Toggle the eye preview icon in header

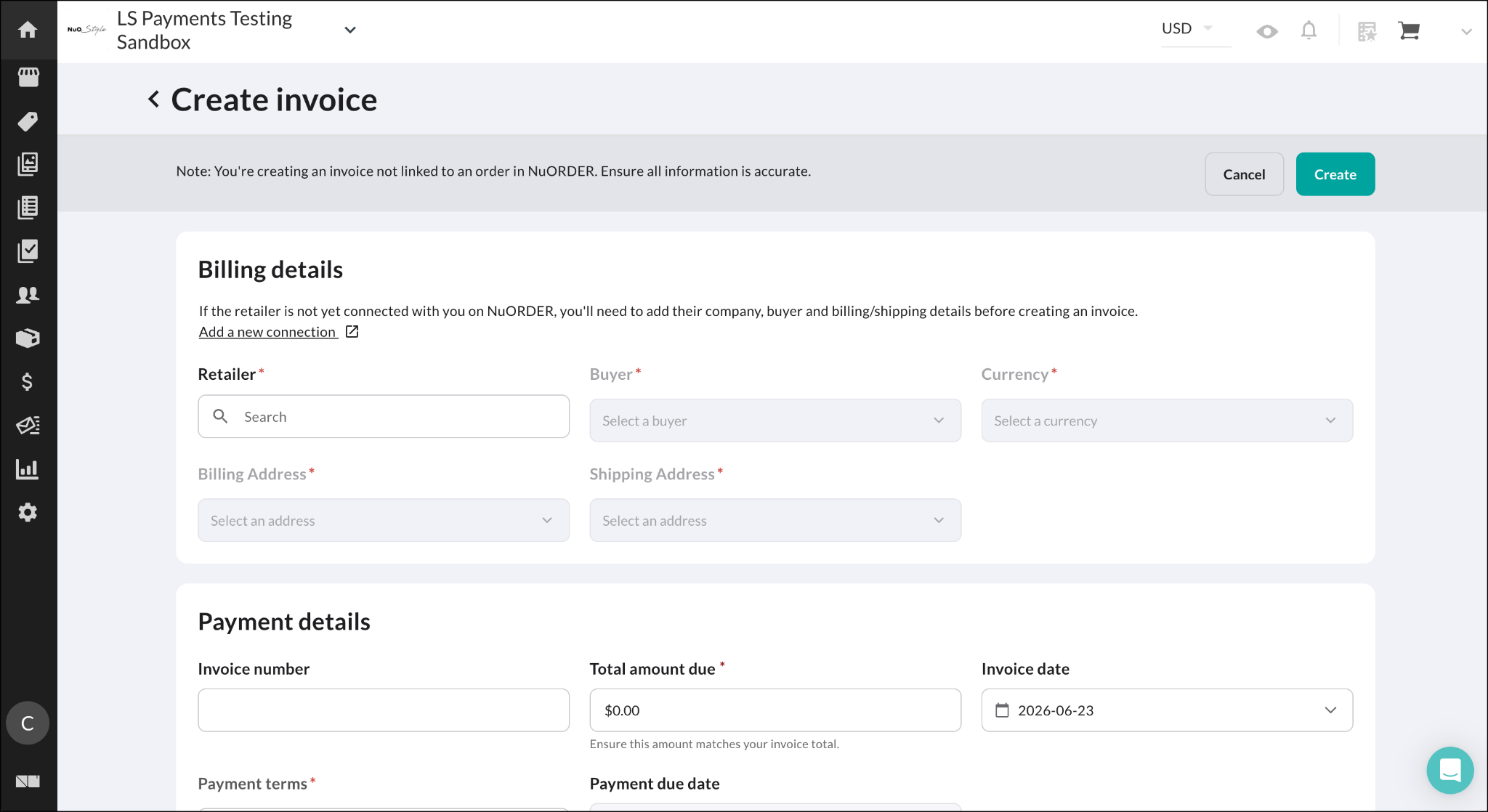coord(1267,31)
